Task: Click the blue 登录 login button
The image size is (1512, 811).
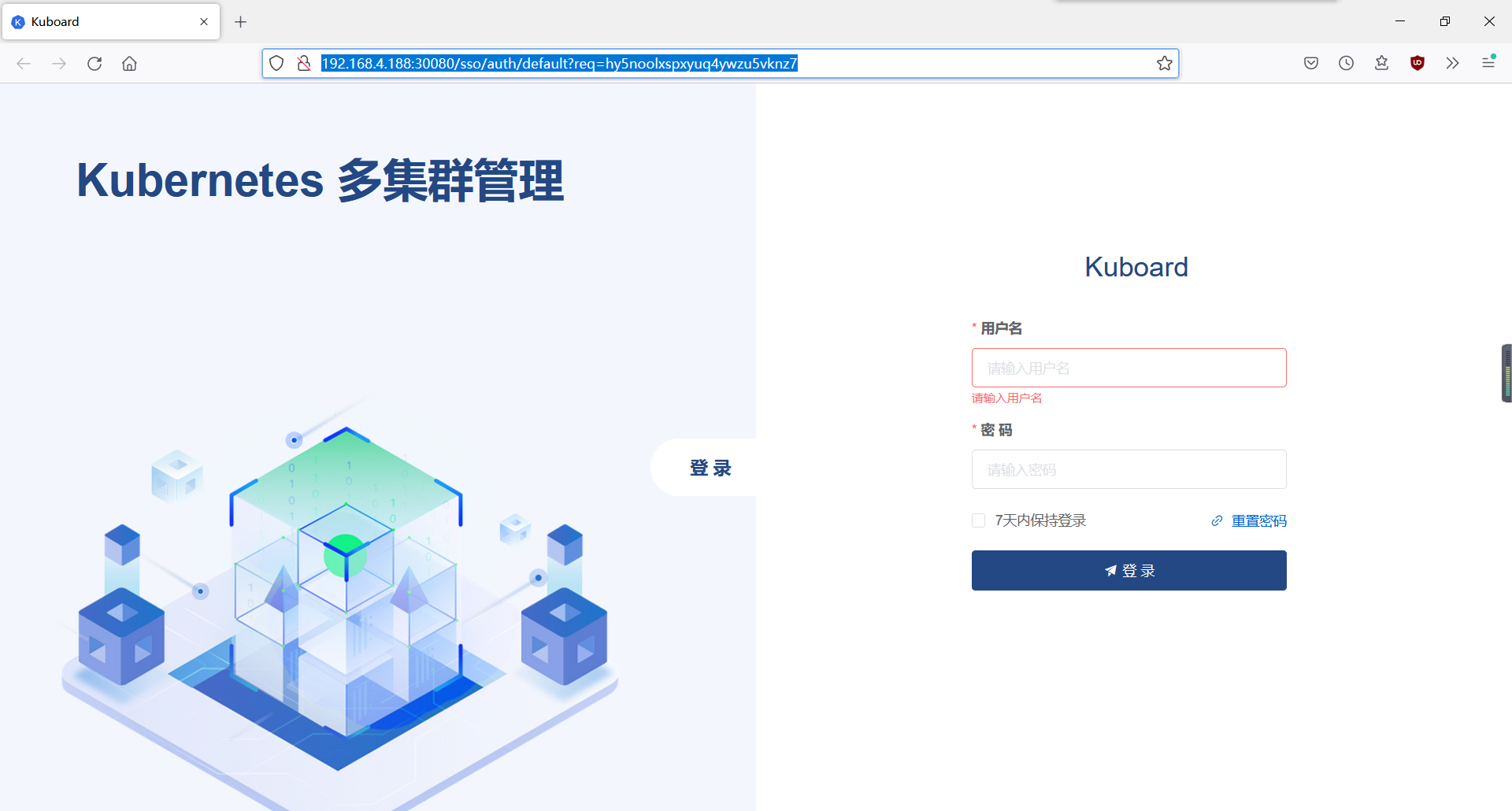Action: click(x=1129, y=571)
